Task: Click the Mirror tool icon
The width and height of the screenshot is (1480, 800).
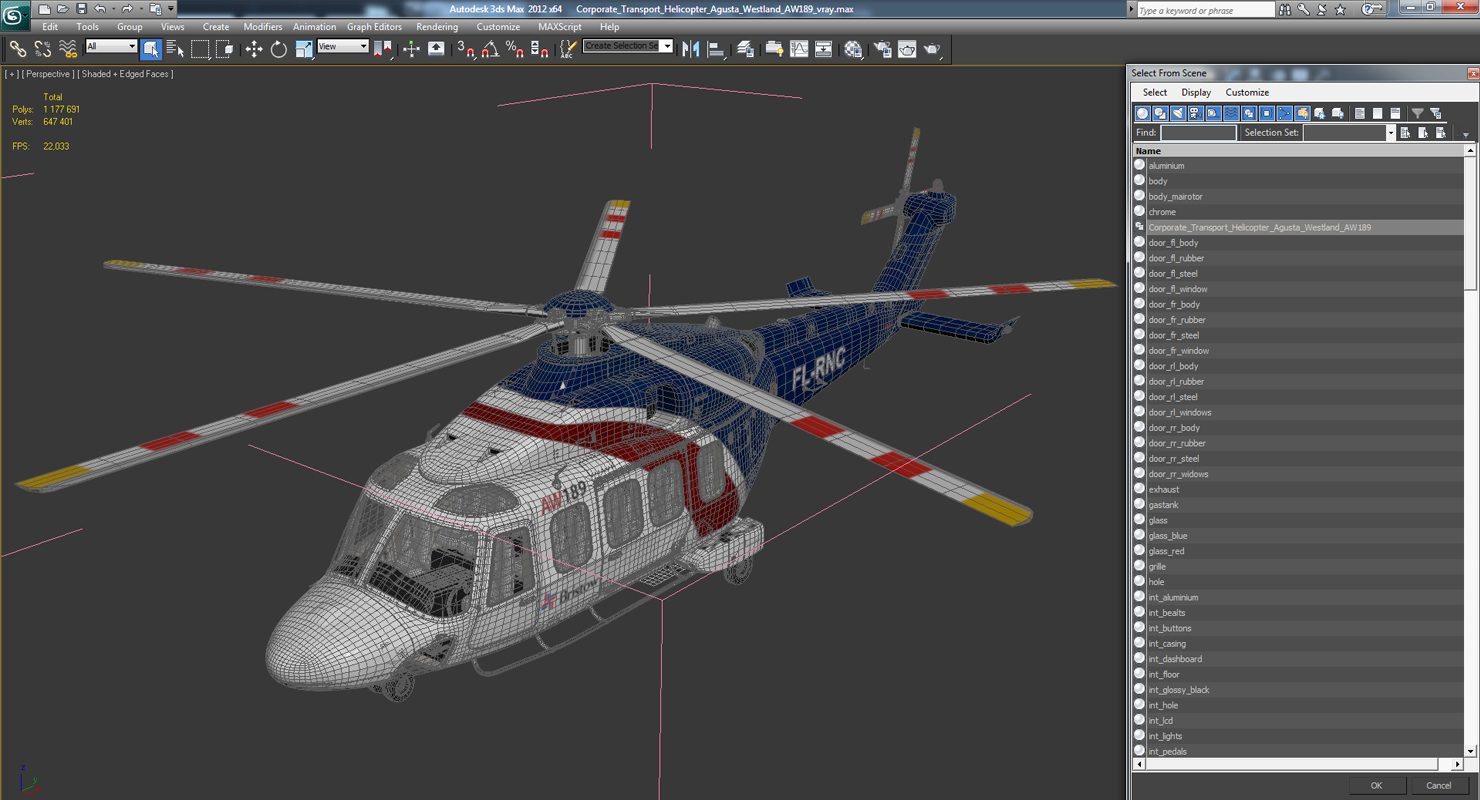Action: point(691,48)
